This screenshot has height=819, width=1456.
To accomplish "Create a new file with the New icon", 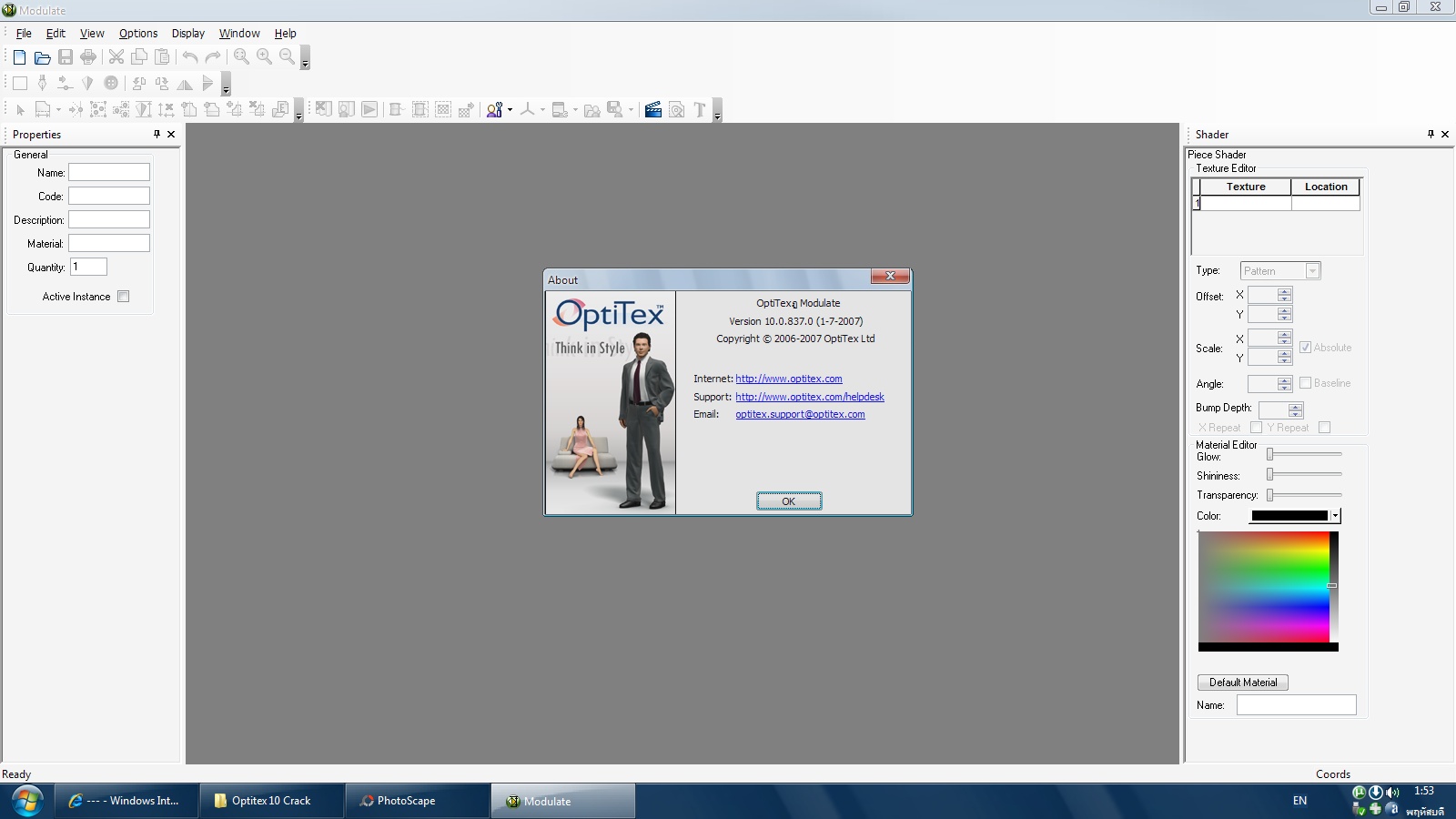I will pos(19,56).
